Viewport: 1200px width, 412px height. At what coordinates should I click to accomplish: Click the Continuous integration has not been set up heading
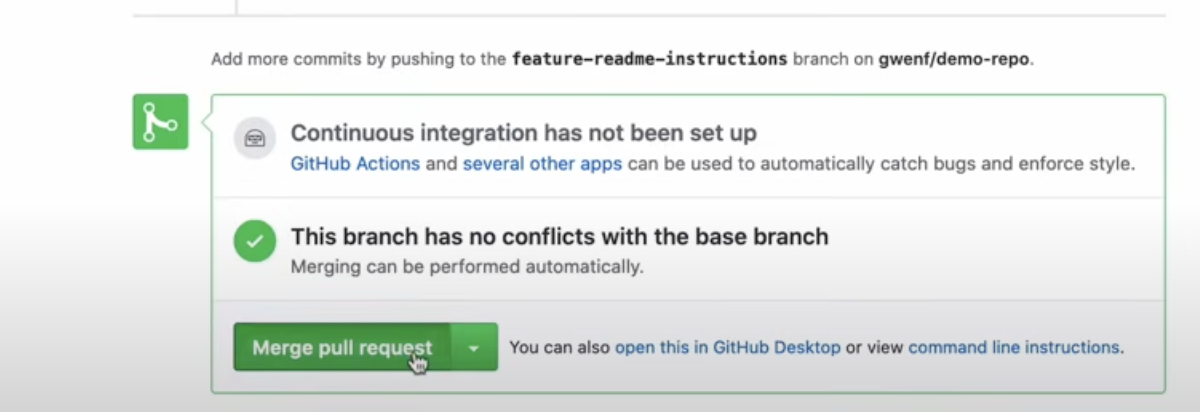(x=523, y=133)
